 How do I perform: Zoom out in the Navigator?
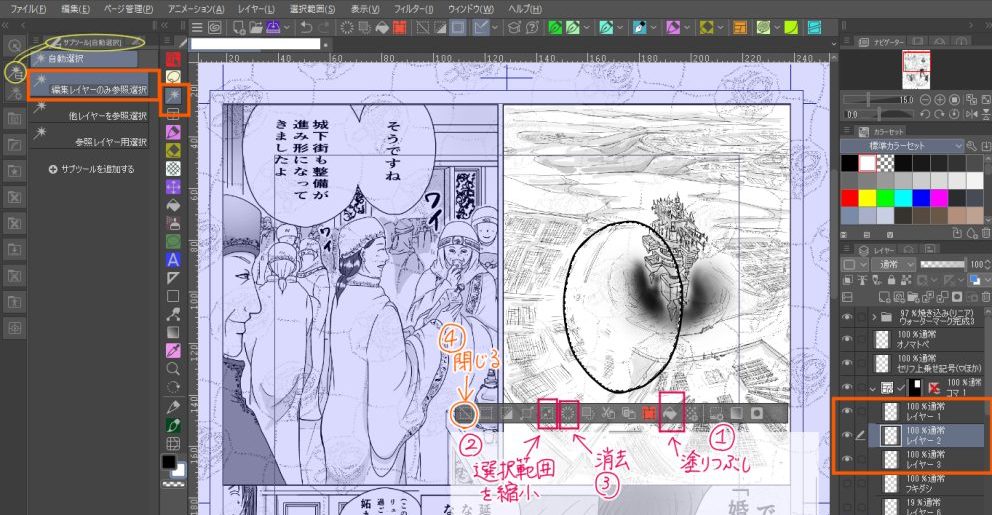[926, 100]
